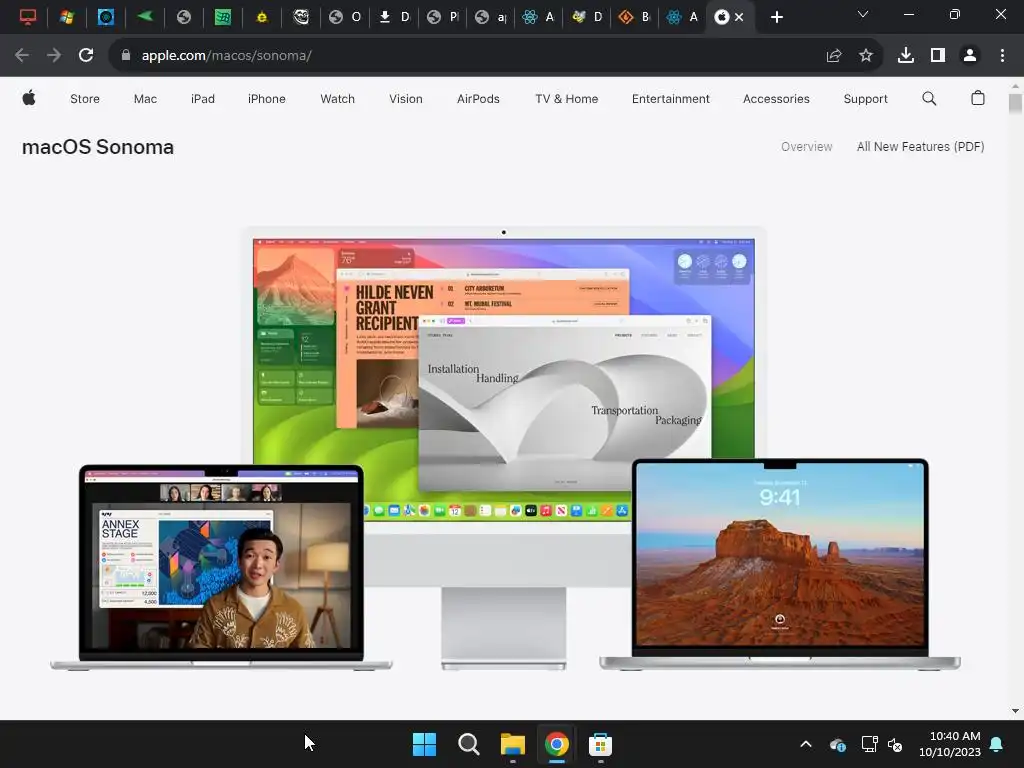Open the iPhone menu item
The height and width of the screenshot is (768, 1024).
point(266,99)
